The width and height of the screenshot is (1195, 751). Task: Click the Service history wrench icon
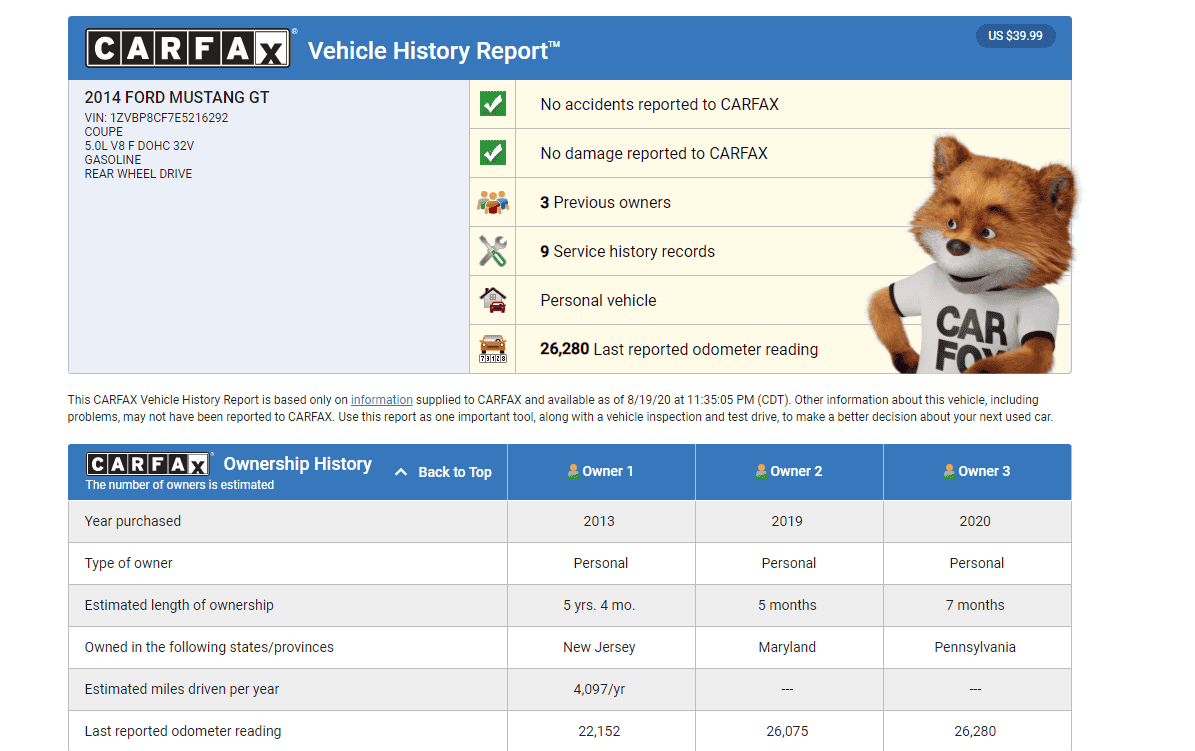(492, 251)
